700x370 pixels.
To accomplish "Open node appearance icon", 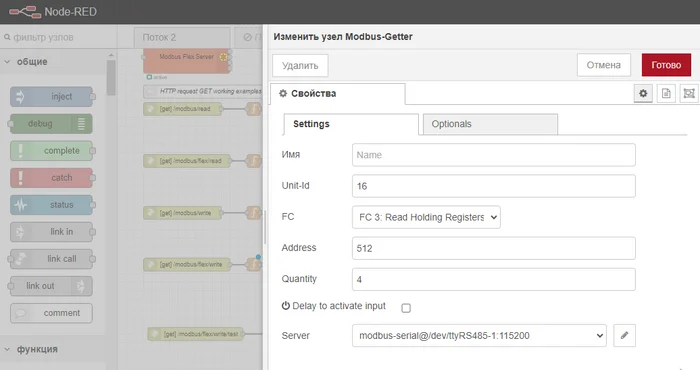I will (x=689, y=93).
